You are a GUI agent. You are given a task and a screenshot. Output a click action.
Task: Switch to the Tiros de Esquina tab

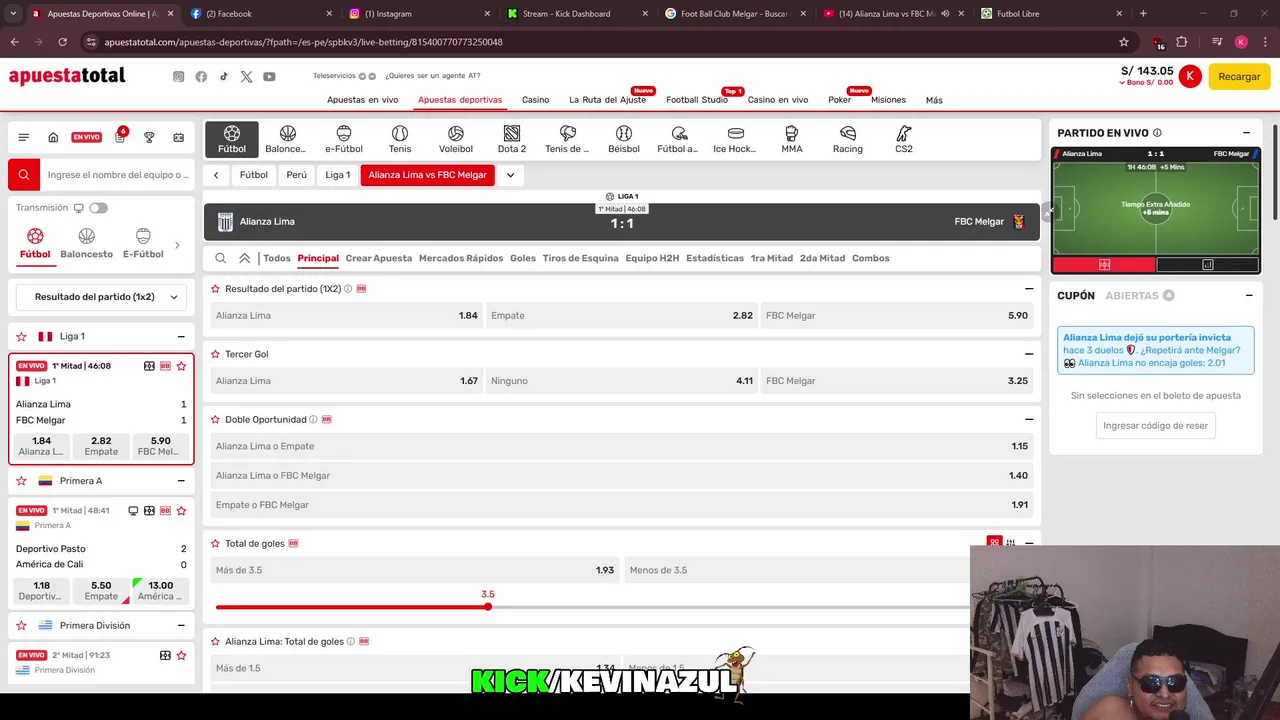click(x=580, y=258)
